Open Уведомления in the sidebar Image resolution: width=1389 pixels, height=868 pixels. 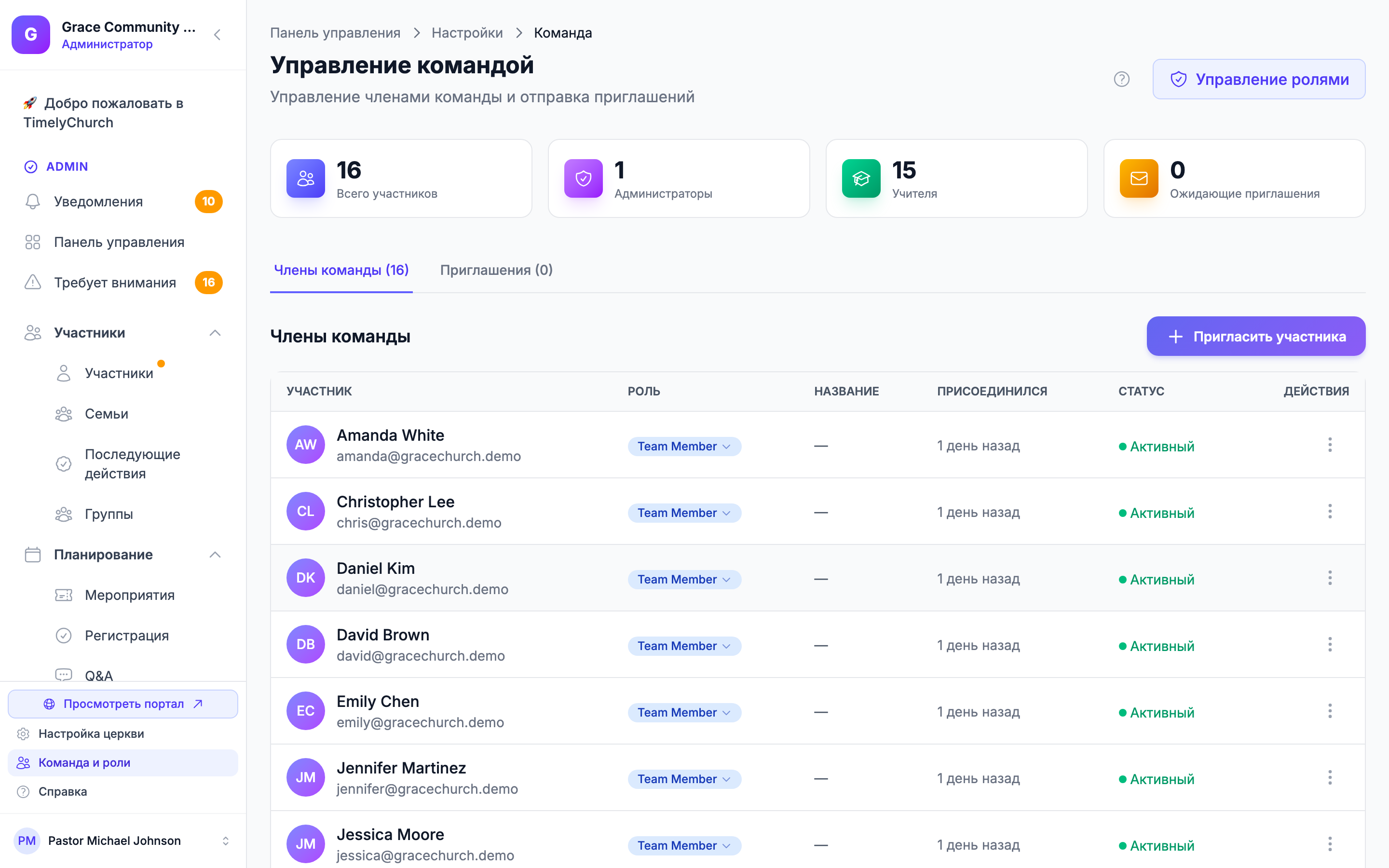(x=123, y=202)
